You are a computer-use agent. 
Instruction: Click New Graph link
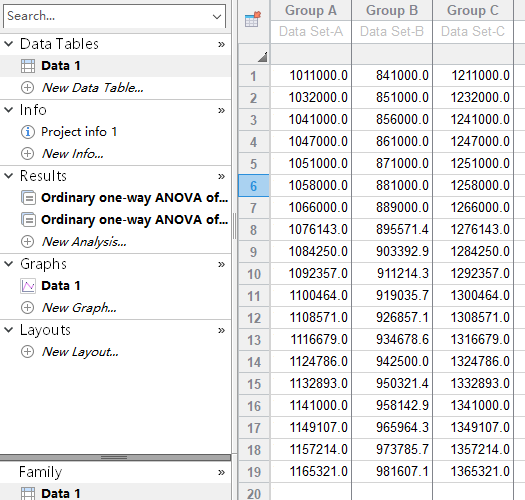tap(79, 308)
